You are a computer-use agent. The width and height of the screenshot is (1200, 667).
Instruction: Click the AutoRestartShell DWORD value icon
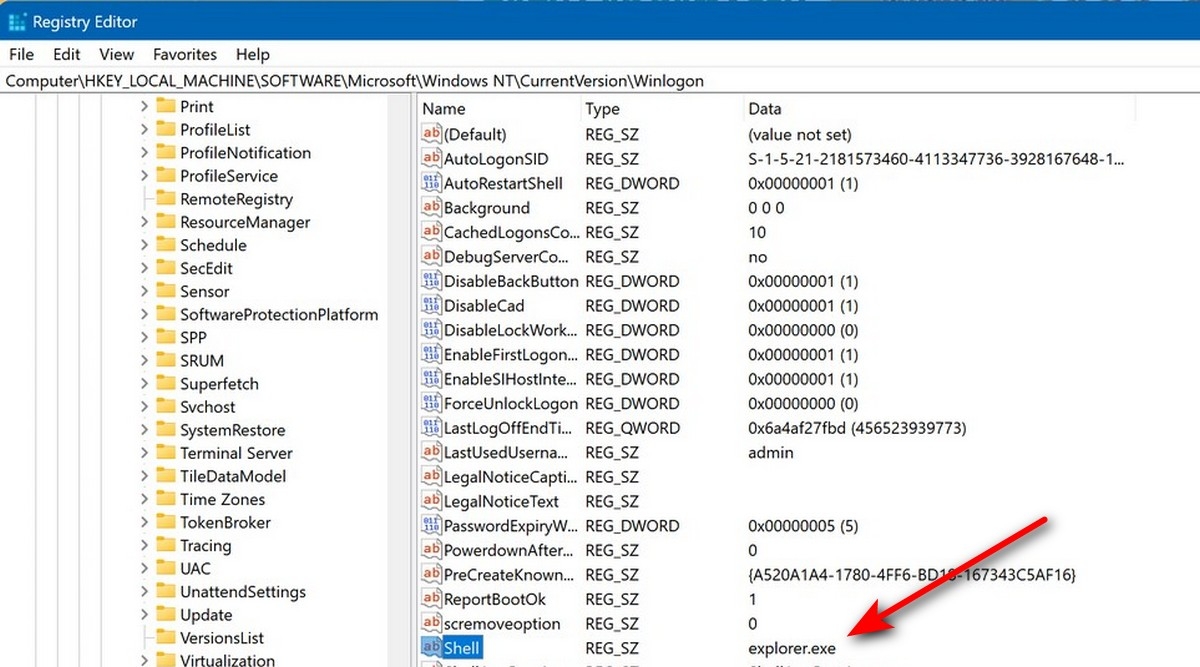(432, 183)
